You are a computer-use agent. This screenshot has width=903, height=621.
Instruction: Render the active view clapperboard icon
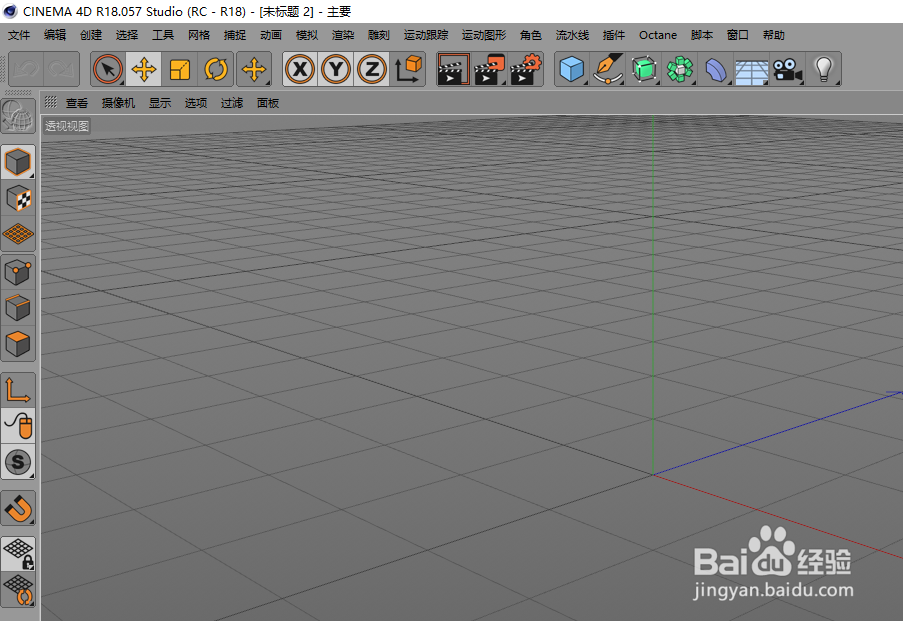pyautogui.click(x=454, y=70)
